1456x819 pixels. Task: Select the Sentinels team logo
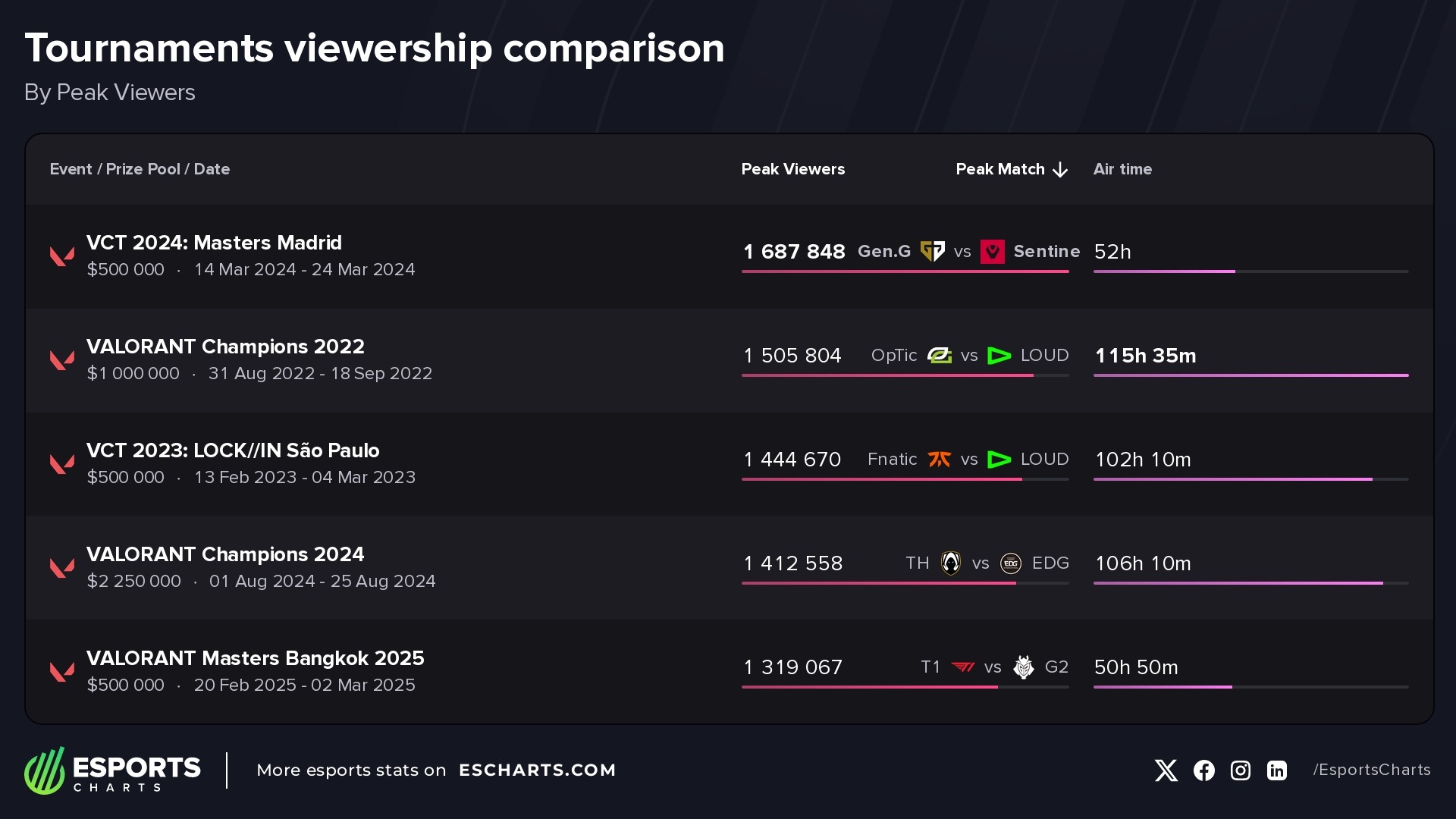[x=992, y=251]
